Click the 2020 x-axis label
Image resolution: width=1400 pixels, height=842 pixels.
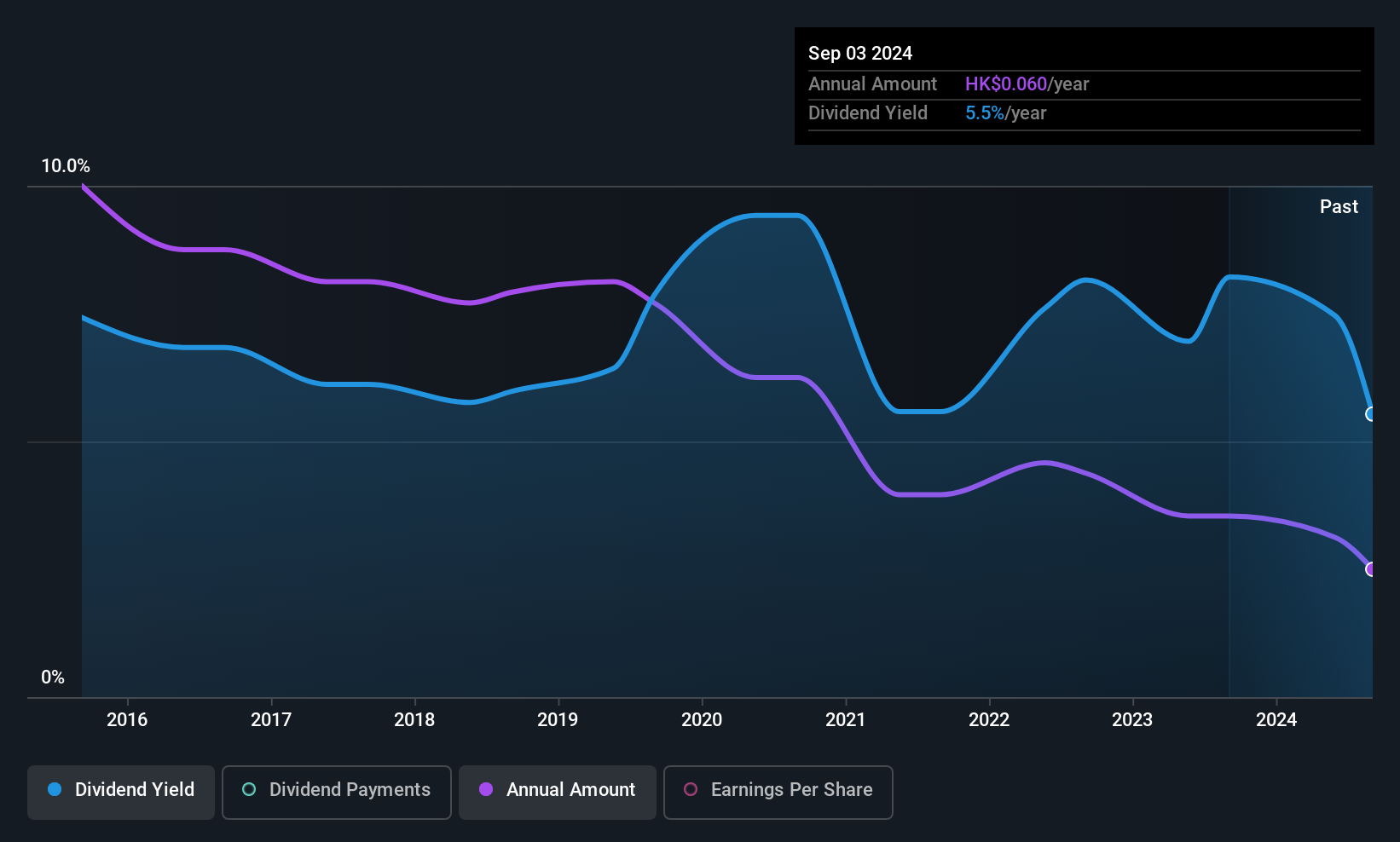(702, 720)
